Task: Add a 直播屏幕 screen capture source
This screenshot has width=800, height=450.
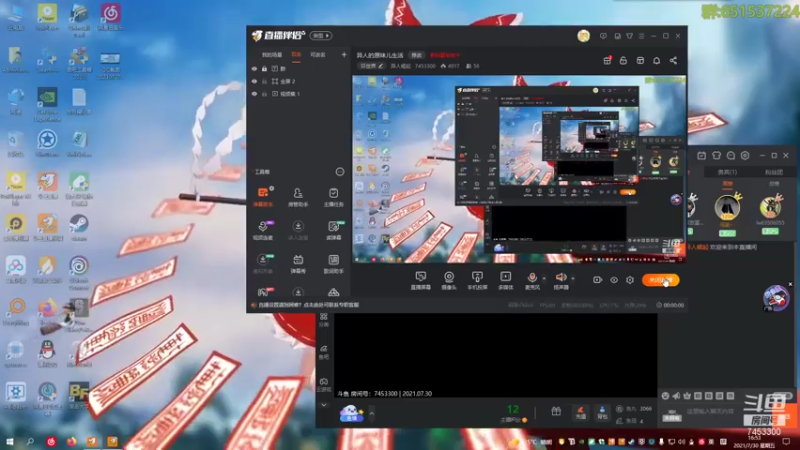Action: pos(420,280)
